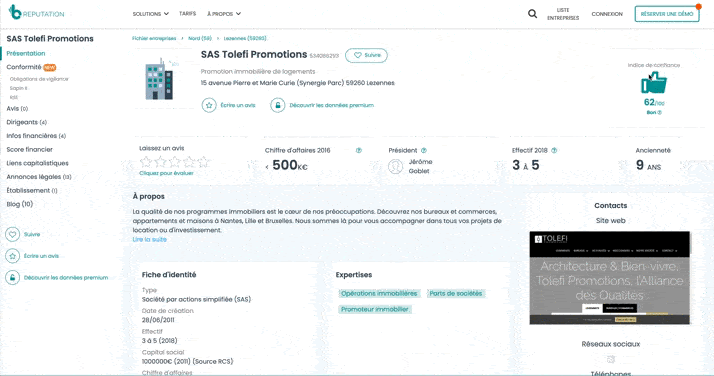
Task: Select the fifth rating star
Action: coord(204,162)
